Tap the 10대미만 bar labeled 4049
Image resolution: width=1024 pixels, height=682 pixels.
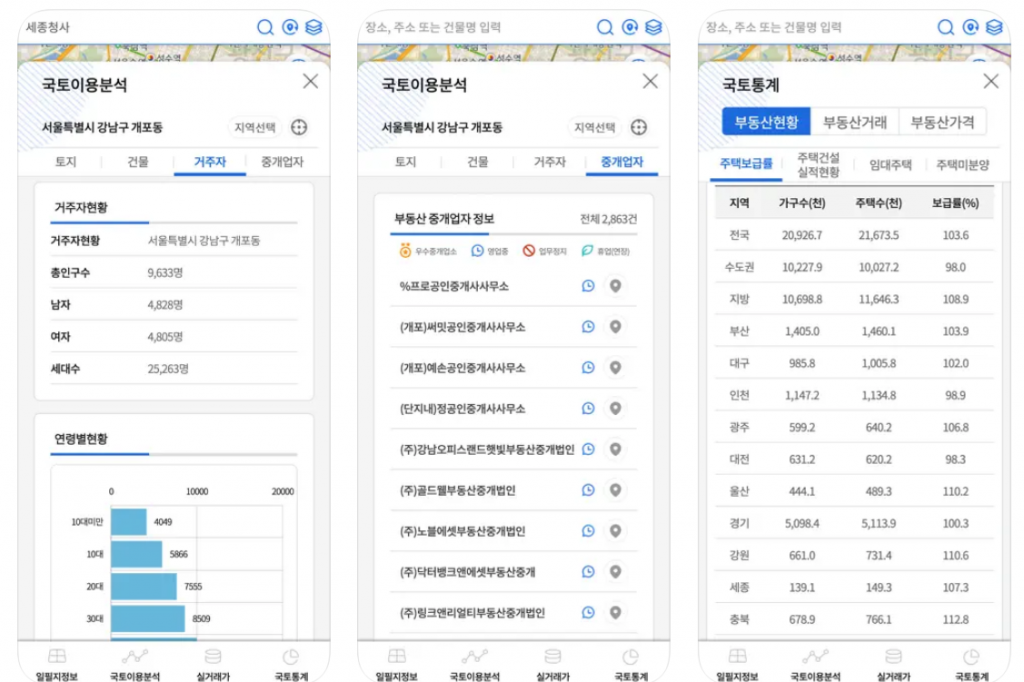(129, 522)
